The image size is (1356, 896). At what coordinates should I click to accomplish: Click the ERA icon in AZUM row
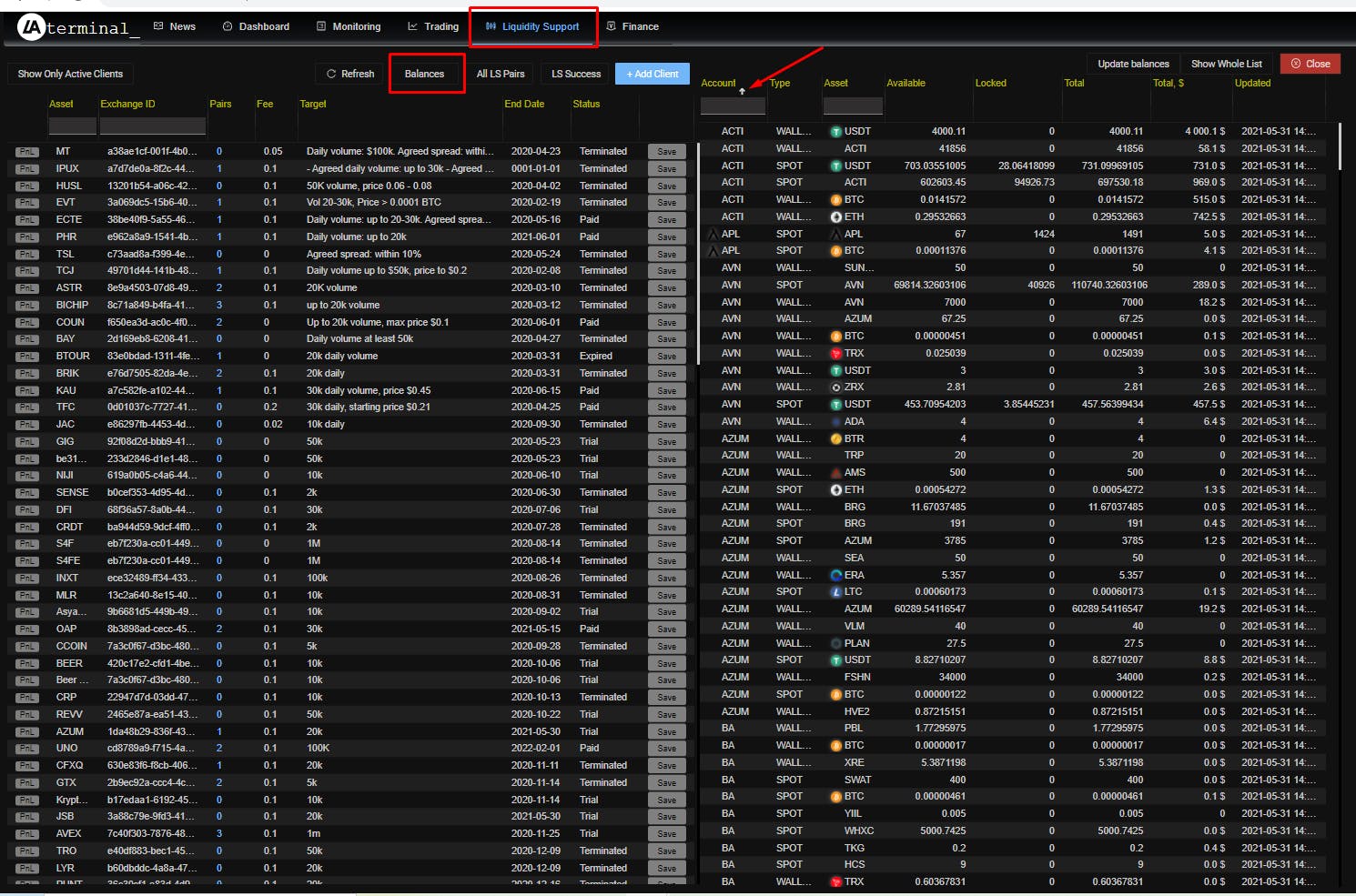click(x=835, y=575)
